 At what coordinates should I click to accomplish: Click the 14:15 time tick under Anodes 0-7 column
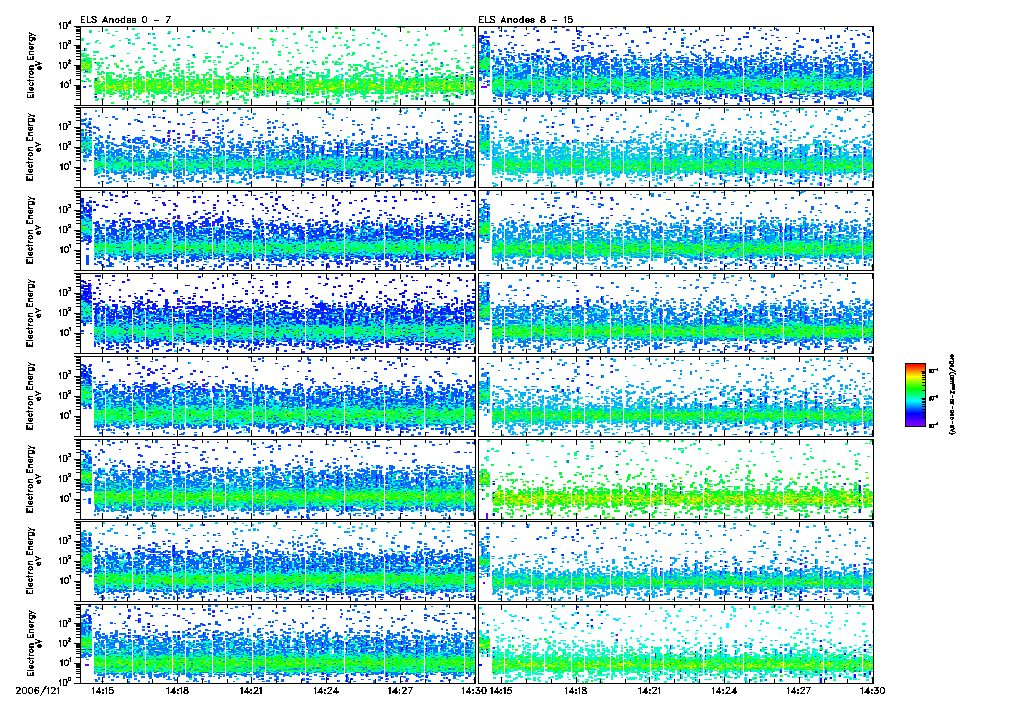pos(102,690)
